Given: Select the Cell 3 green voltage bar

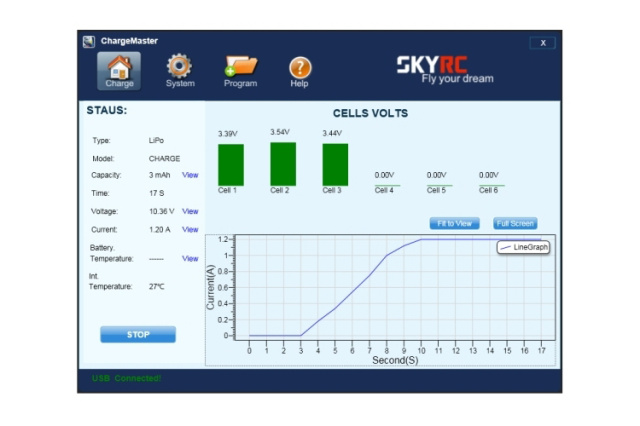Looking at the screenshot, I should tap(335, 164).
